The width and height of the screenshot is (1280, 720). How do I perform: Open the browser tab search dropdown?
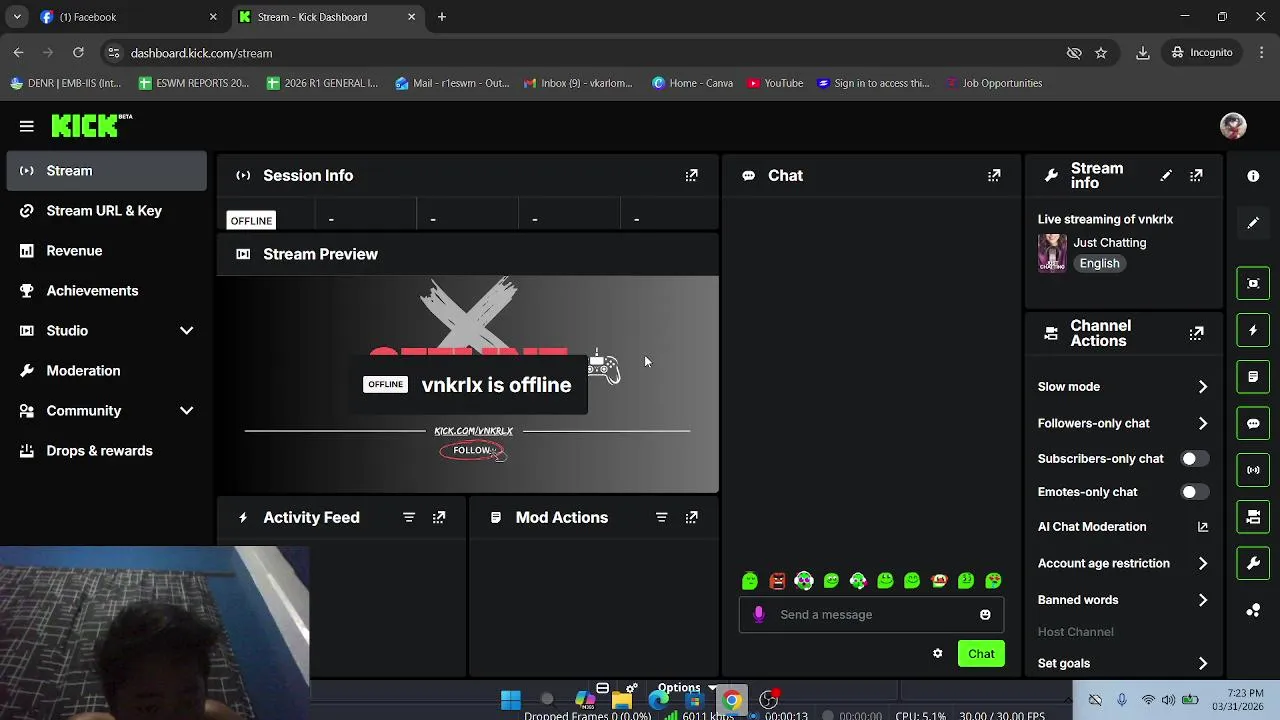coord(17,17)
